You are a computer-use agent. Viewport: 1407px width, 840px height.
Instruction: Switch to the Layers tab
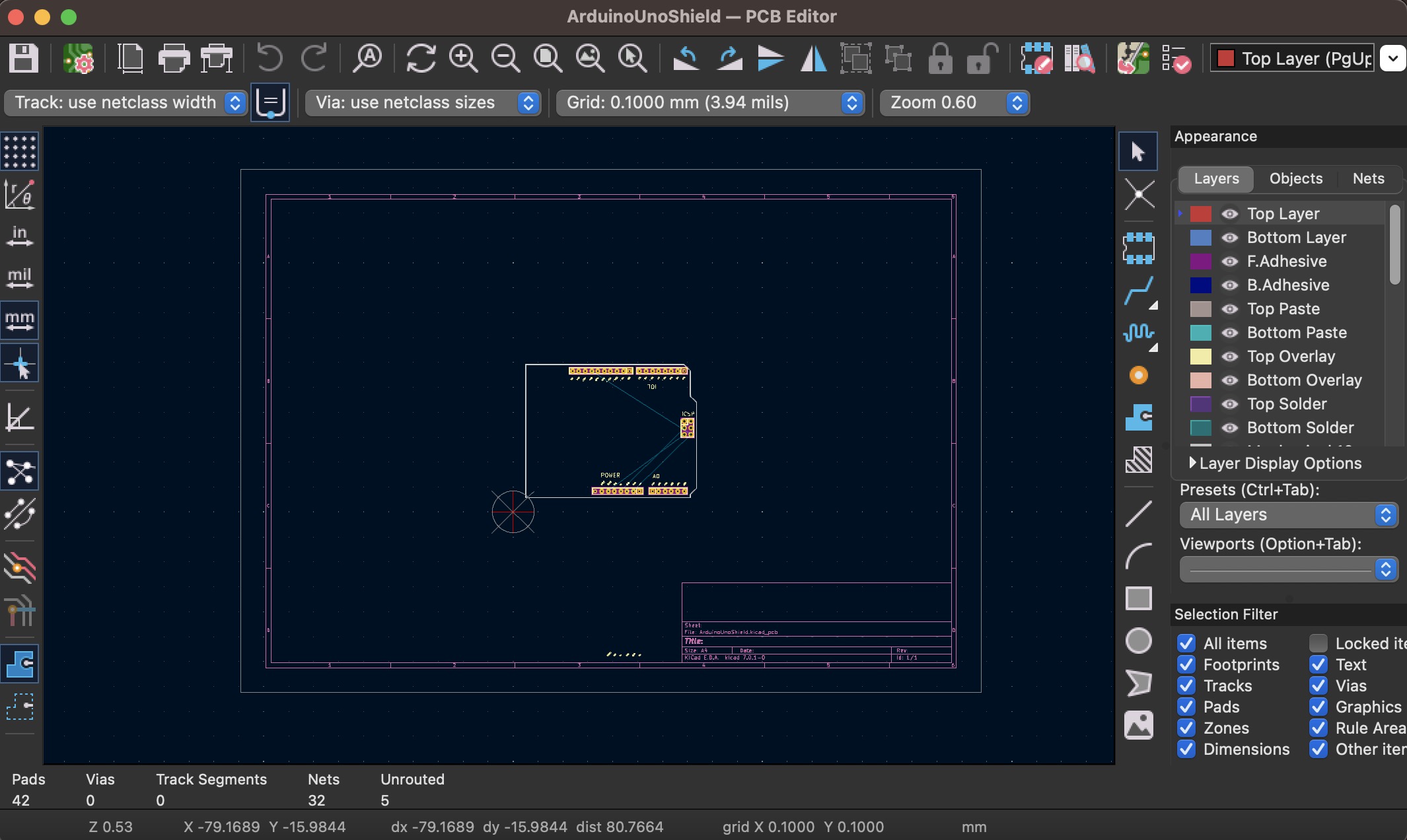tap(1216, 178)
